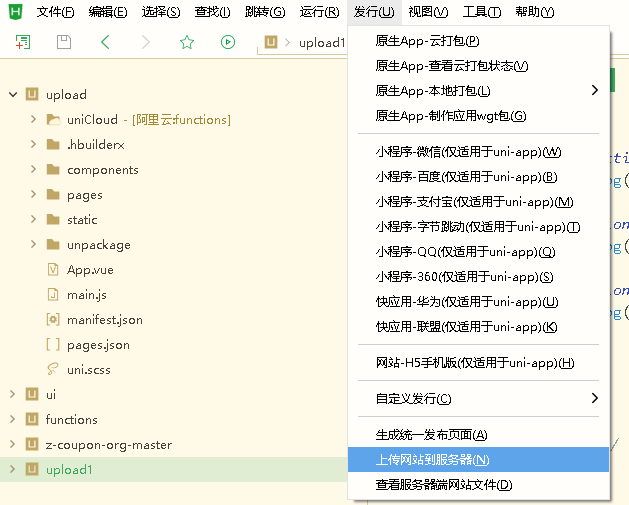Click the ui project icon

[x=32, y=394]
